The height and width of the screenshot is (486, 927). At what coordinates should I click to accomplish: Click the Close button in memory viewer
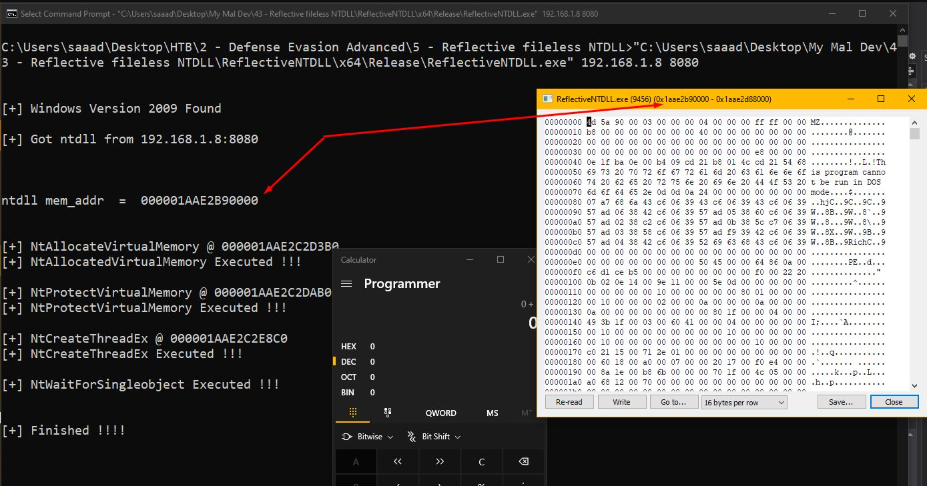point(893,402)
